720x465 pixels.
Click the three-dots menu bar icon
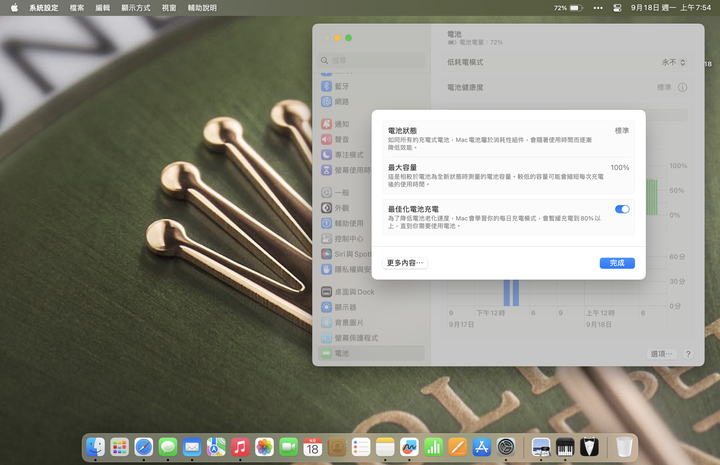coord(598,8)
